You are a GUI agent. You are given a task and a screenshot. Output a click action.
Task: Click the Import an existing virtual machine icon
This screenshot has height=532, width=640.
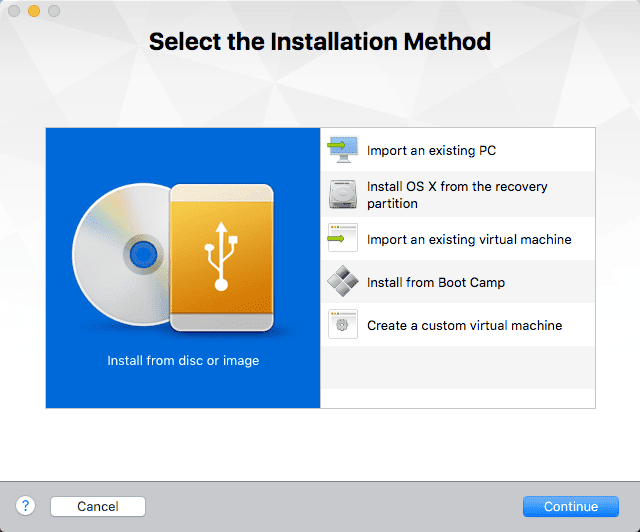point(343,237)
